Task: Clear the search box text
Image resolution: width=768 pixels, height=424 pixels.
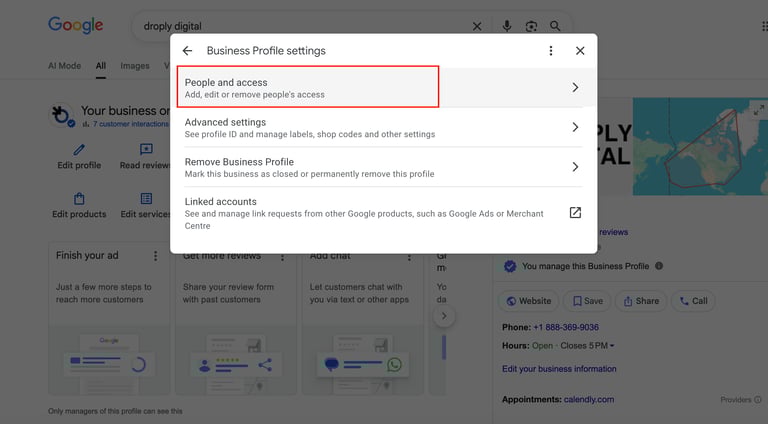Action: (477, 26)
